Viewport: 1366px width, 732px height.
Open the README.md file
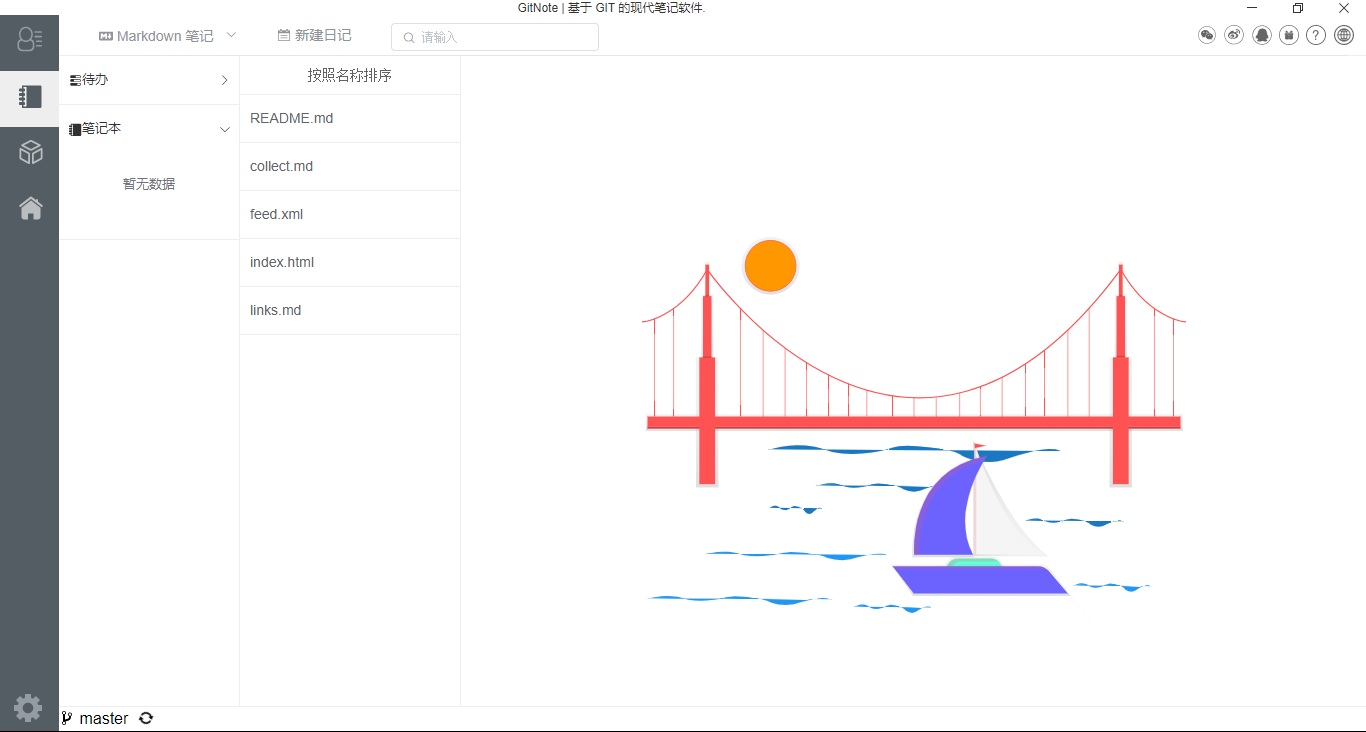coord(350,119)
